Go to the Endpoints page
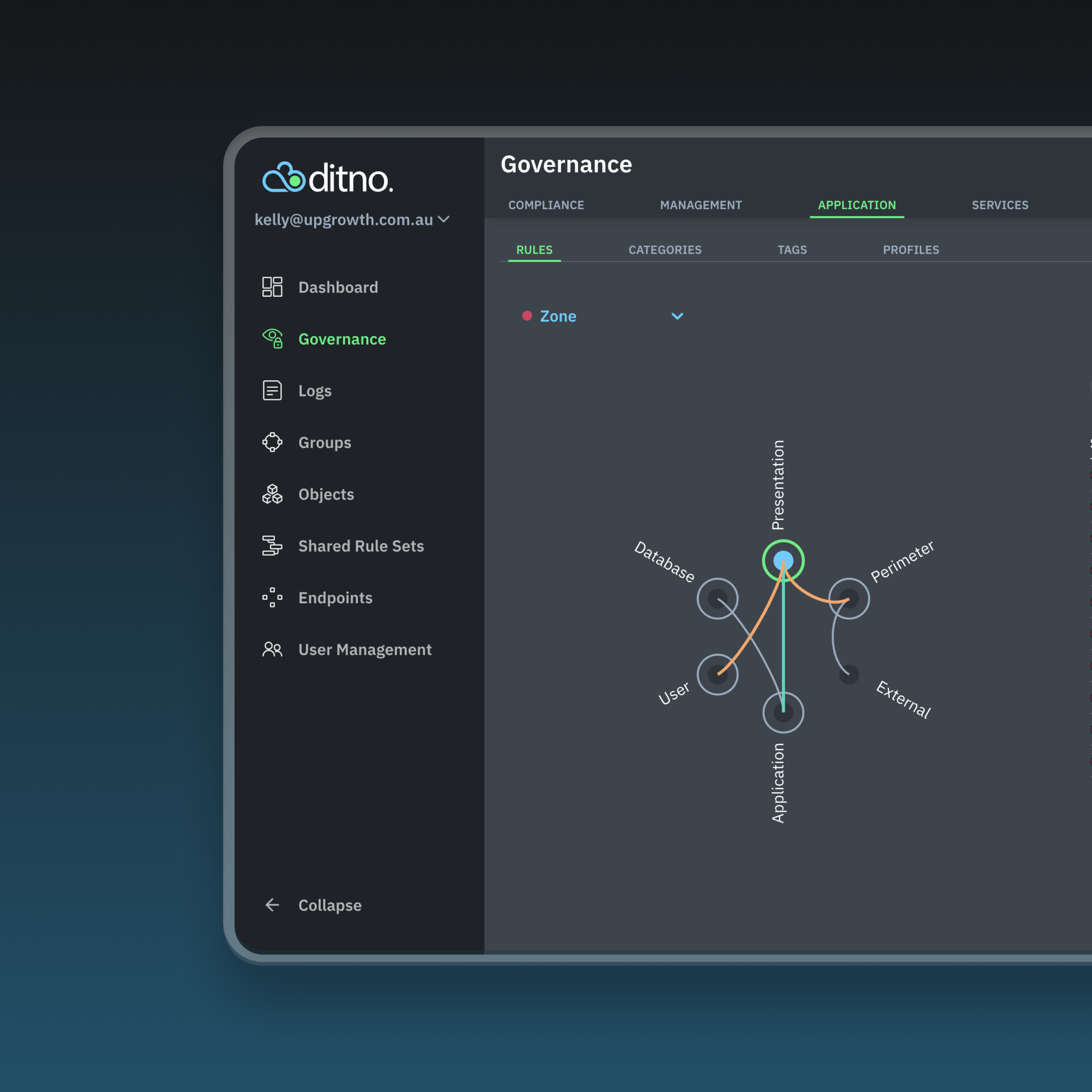 335,598
